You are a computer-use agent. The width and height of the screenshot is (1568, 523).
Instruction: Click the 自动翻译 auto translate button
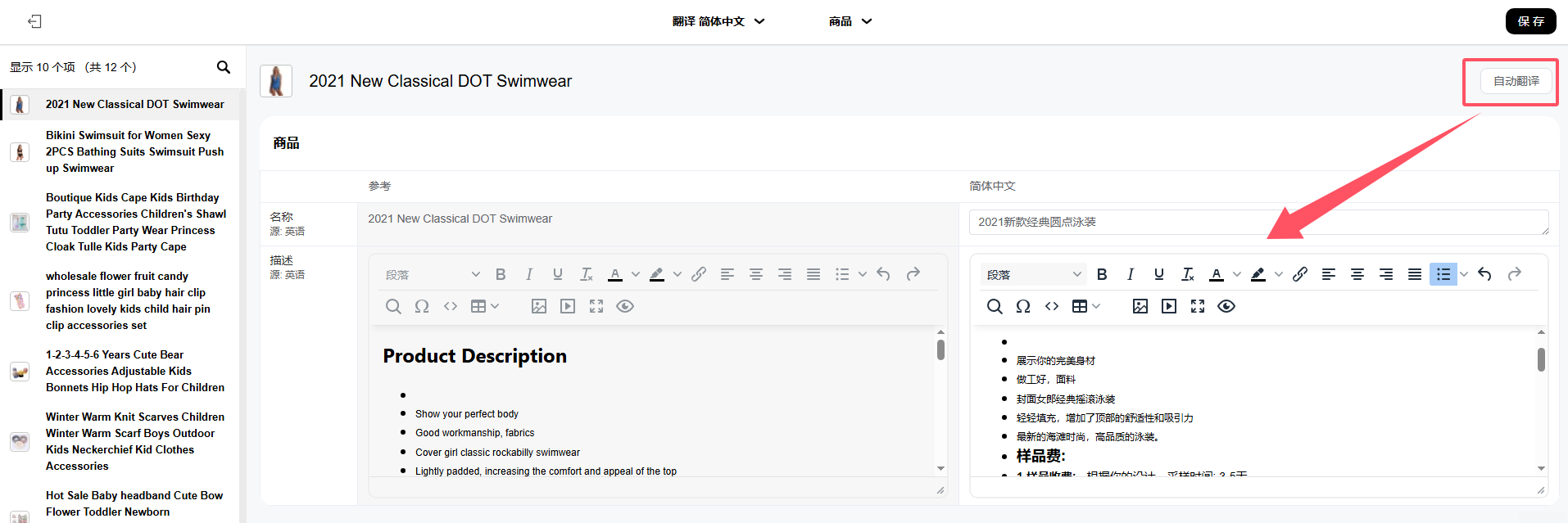tap(1516, 81)
